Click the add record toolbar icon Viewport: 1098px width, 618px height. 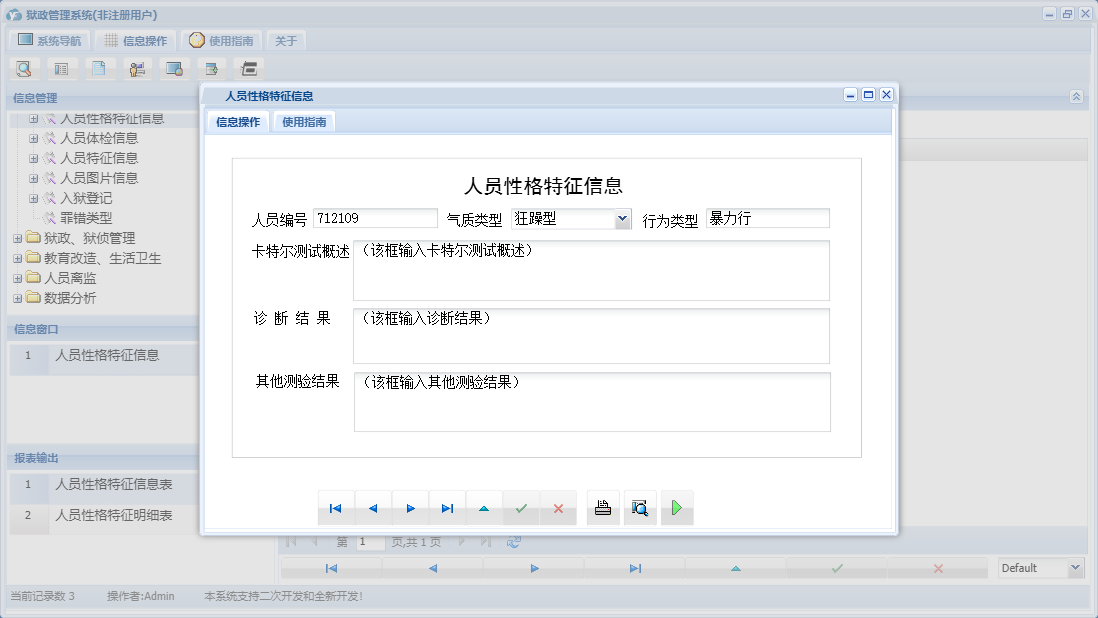tap(211, 68)
